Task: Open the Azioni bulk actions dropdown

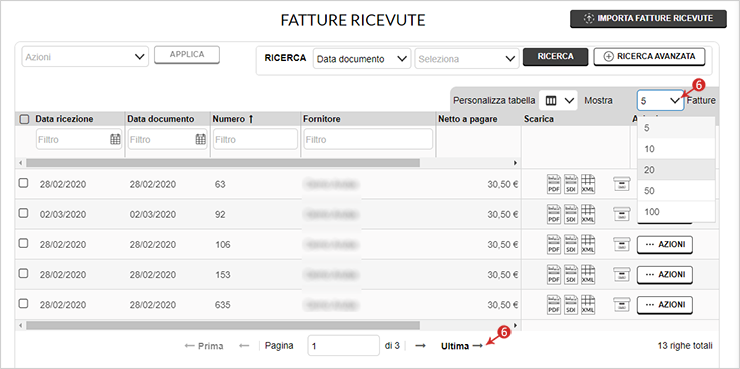Action: click(85, 57)
